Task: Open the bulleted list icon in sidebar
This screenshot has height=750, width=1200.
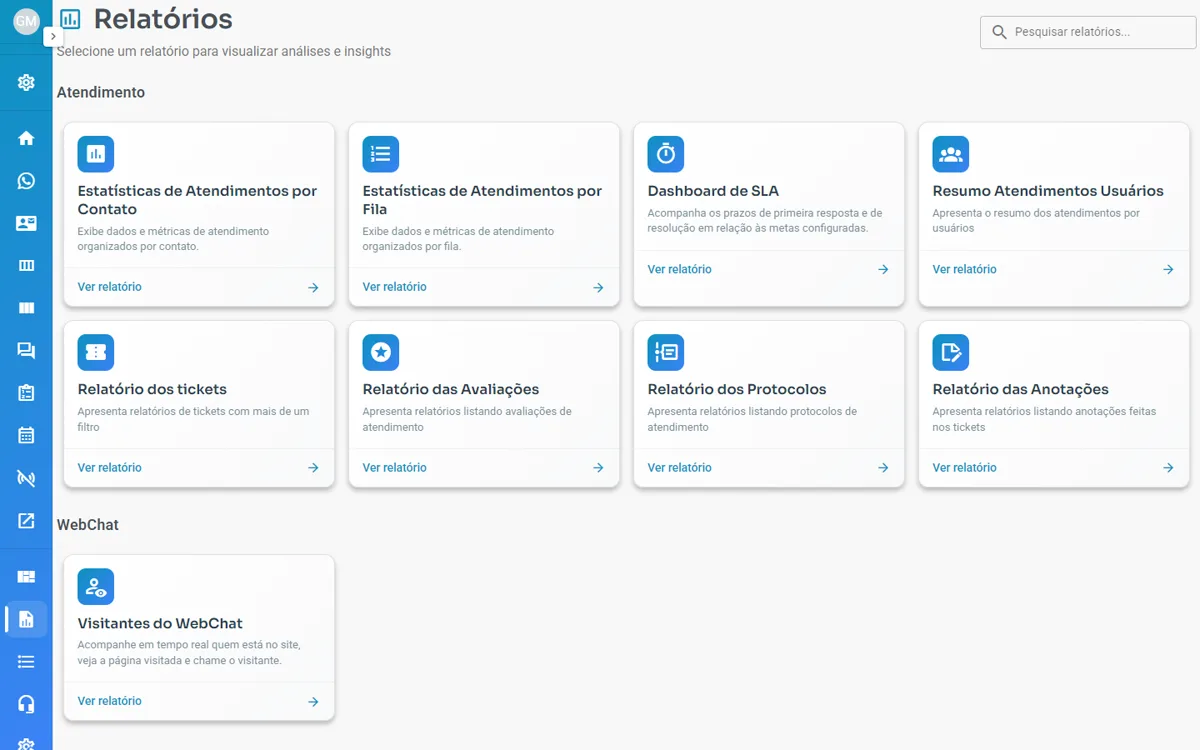Action: [x=26, y=661]
